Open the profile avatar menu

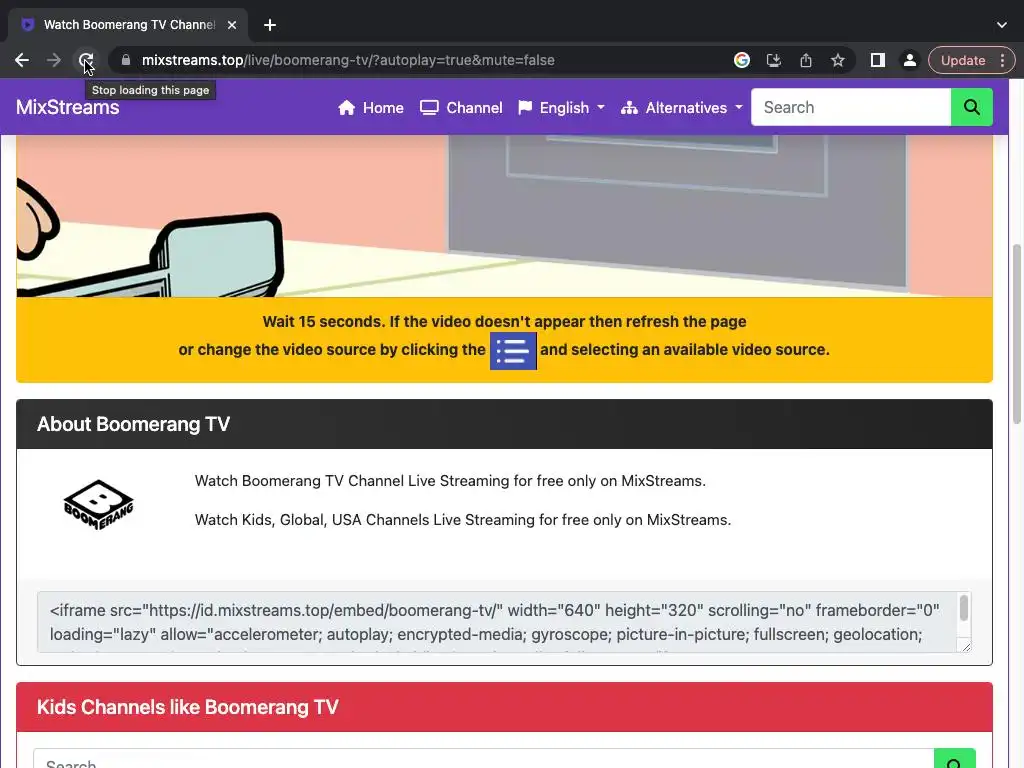tap(909, 60)
